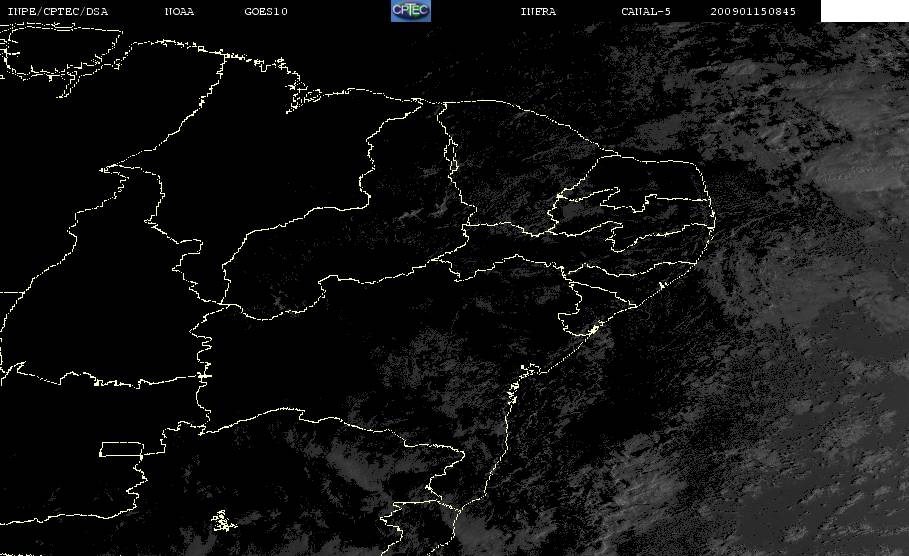Screen dimensions: 909x556
Task: Click the CANAL-5 channel label
Action: point(646,12)
